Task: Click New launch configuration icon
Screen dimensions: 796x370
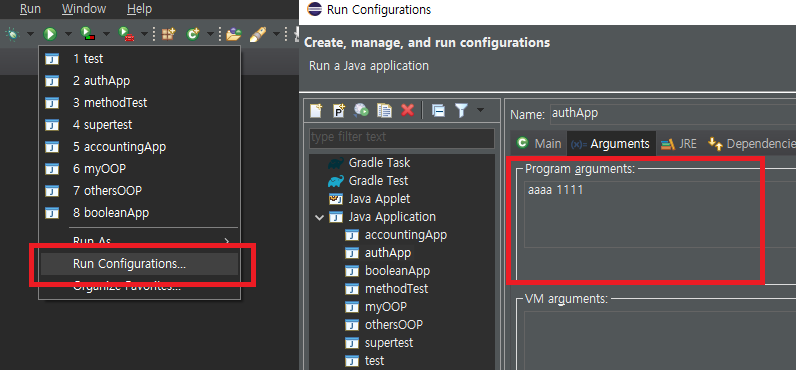Action: click(x=316, y=110)
